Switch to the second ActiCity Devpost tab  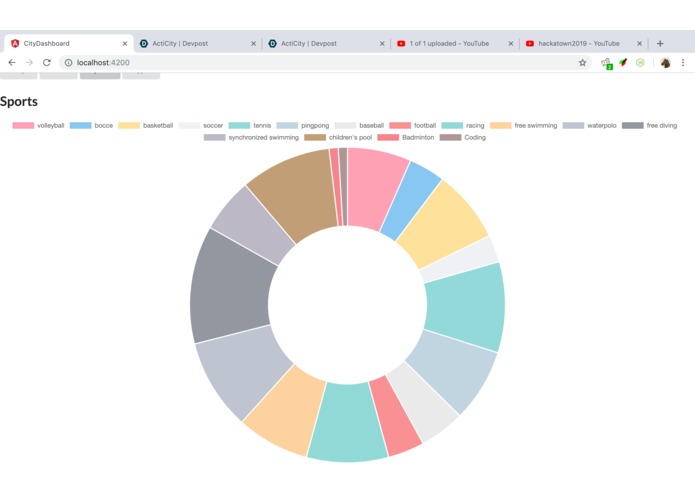click(326, 43)
